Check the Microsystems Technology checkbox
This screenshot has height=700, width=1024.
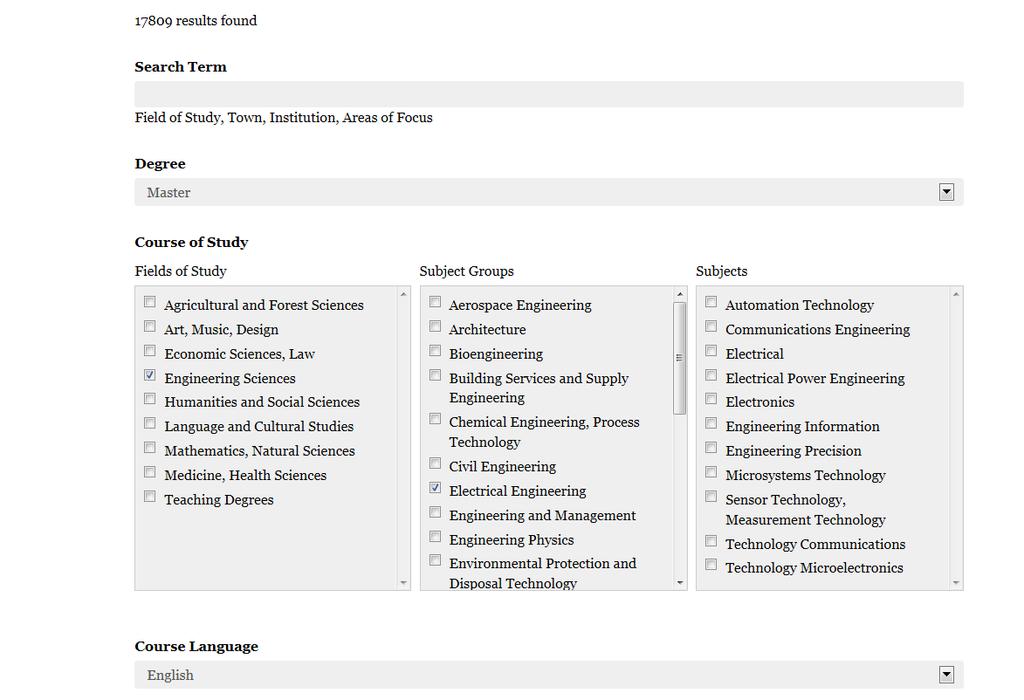(x=711, y=471)
